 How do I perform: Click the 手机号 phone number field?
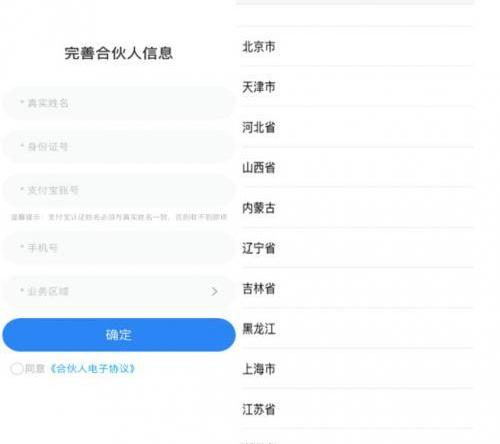point(119,248)
